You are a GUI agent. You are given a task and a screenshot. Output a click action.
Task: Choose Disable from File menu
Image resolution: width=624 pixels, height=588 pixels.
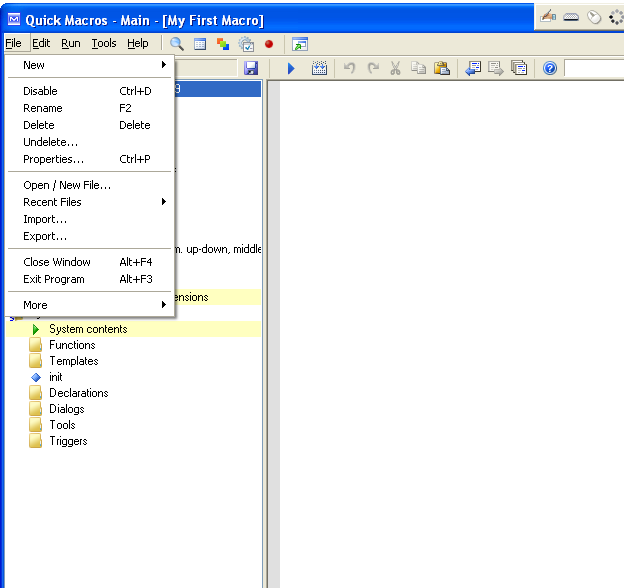[x=91, y=91]
